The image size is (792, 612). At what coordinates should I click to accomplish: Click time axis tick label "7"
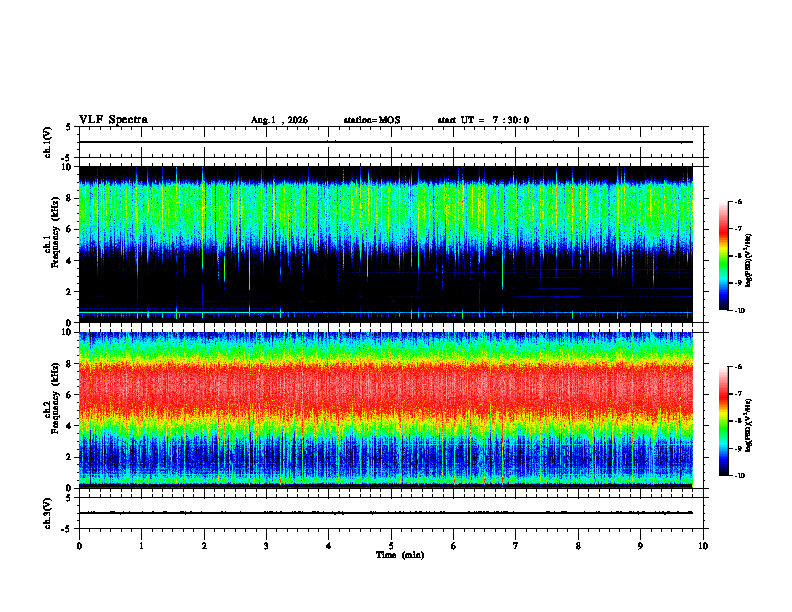[516, 546]
